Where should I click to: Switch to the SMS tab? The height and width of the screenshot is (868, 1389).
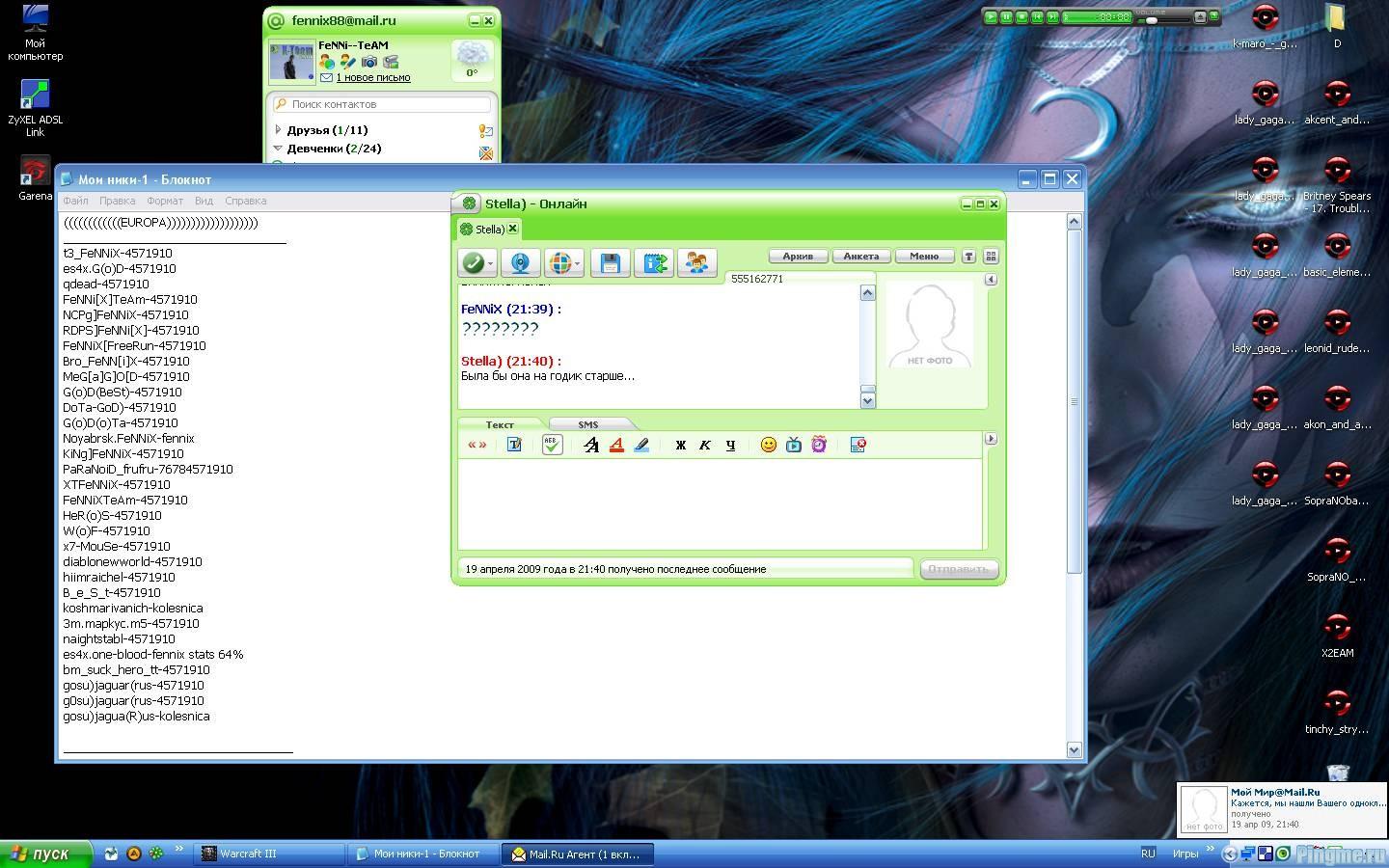click(x=588, y=424)
